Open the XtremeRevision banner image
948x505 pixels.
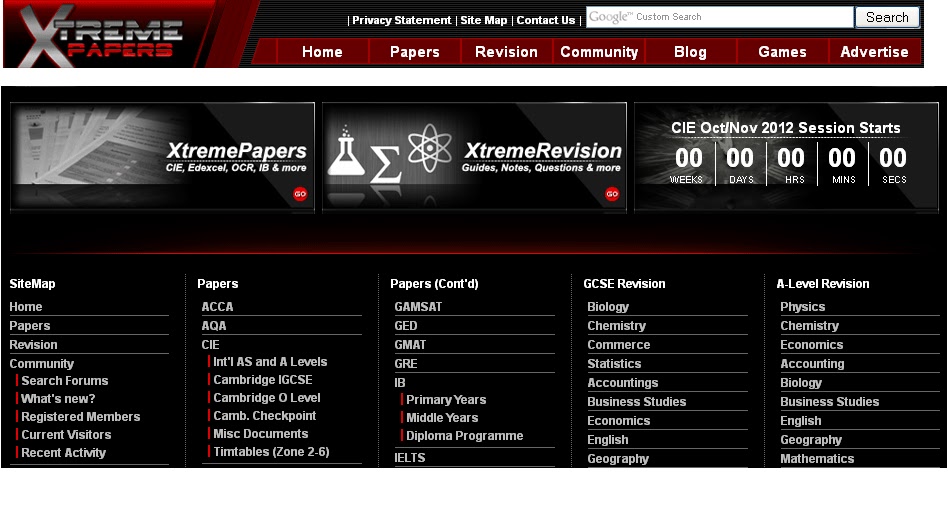click(x=474, y=157)
